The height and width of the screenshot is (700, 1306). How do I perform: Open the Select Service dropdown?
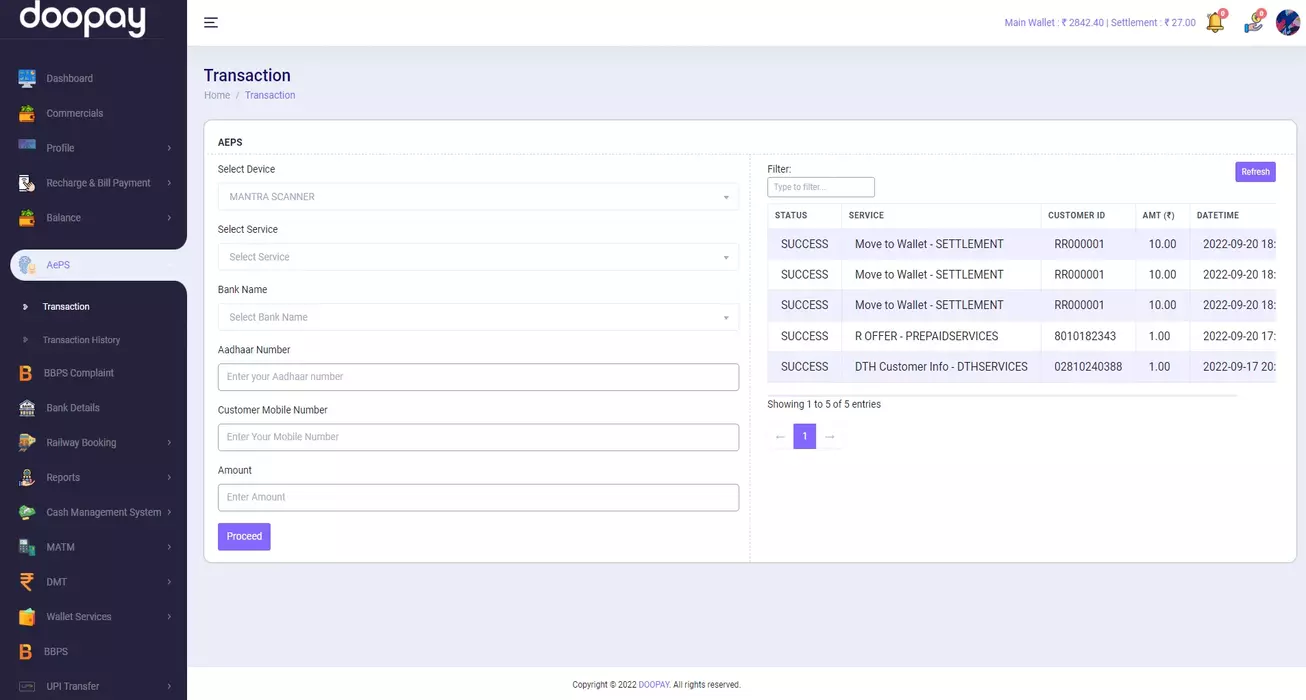point(478,257)
